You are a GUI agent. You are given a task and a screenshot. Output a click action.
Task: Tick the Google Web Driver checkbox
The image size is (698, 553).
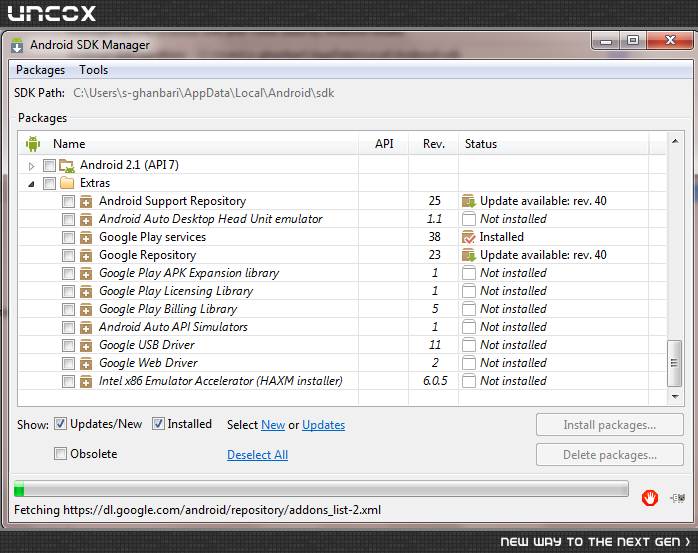pyautogui.click(x=68, y=363)
